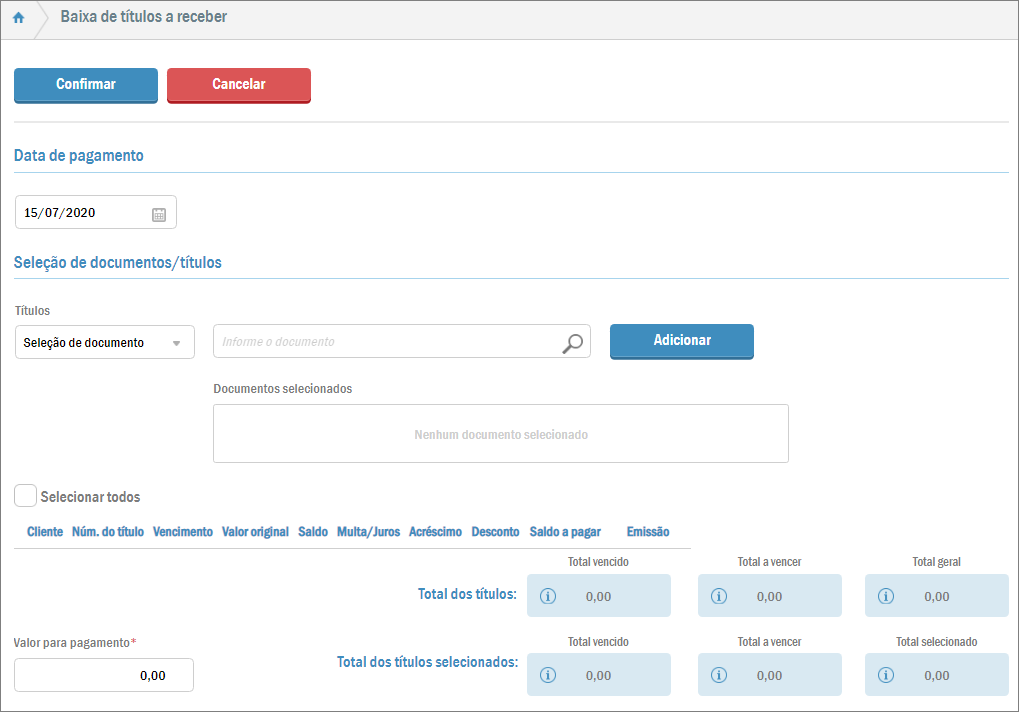Image resolution: width=1019 pixels, height=712 pixels.
Task: Click info icon for selected Total vencido
Action: 547,675
